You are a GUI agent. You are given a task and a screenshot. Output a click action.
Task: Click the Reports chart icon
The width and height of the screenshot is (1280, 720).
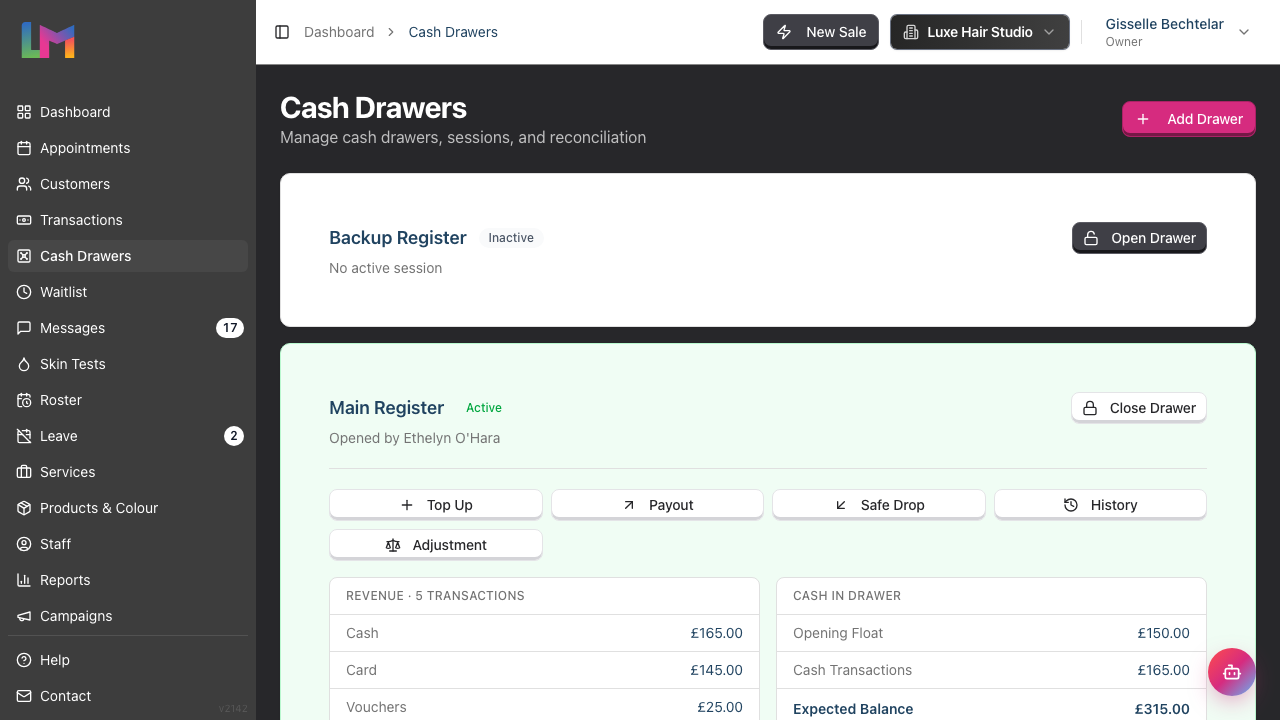[x=24, y=580]
